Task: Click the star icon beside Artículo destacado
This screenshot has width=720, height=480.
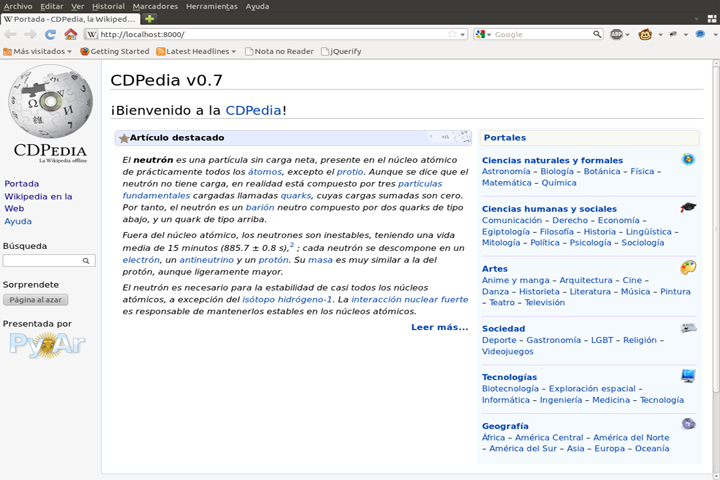Action: [x=124, y=138]
